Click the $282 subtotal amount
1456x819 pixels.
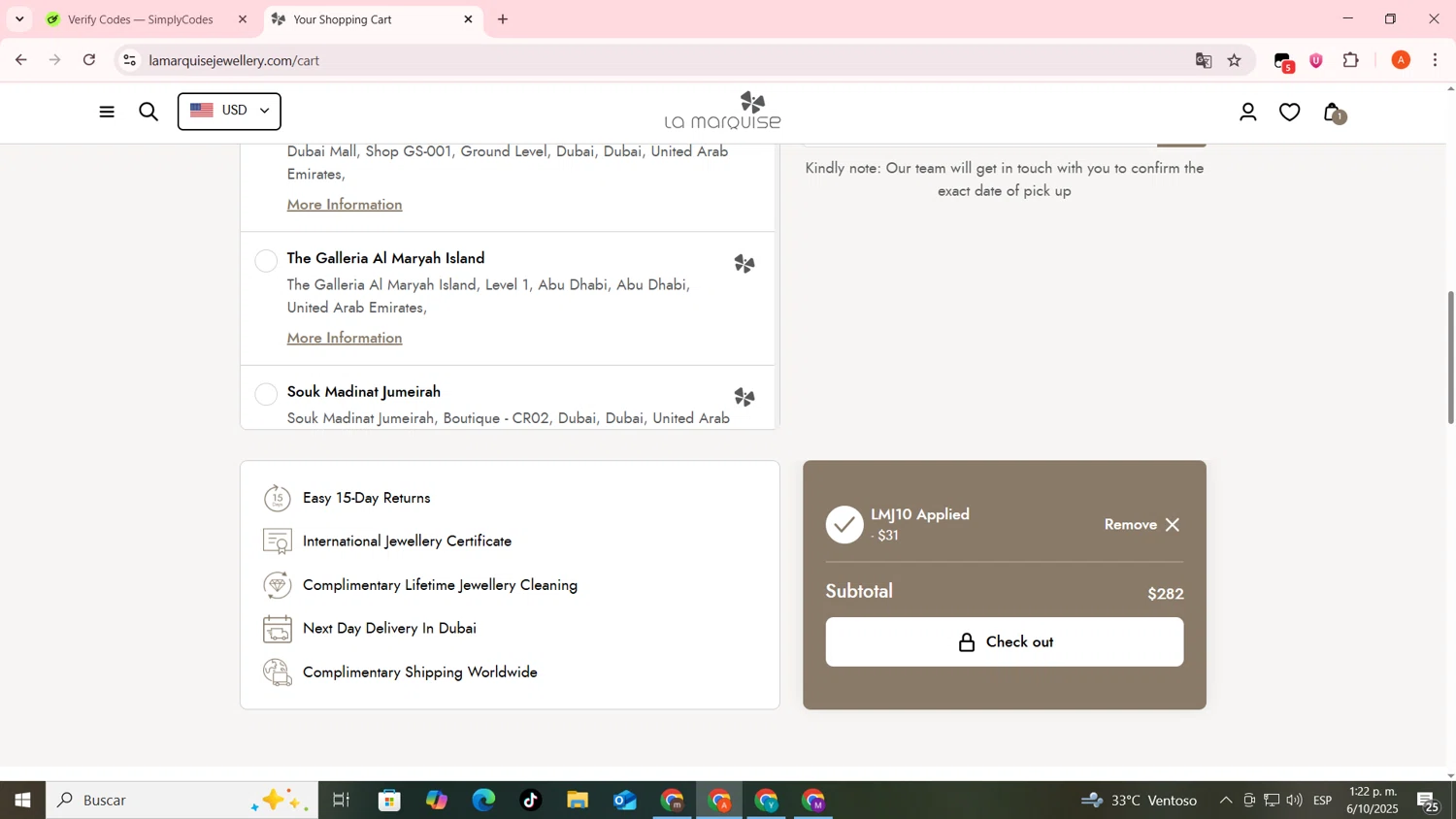click(x=1165, y=594)
